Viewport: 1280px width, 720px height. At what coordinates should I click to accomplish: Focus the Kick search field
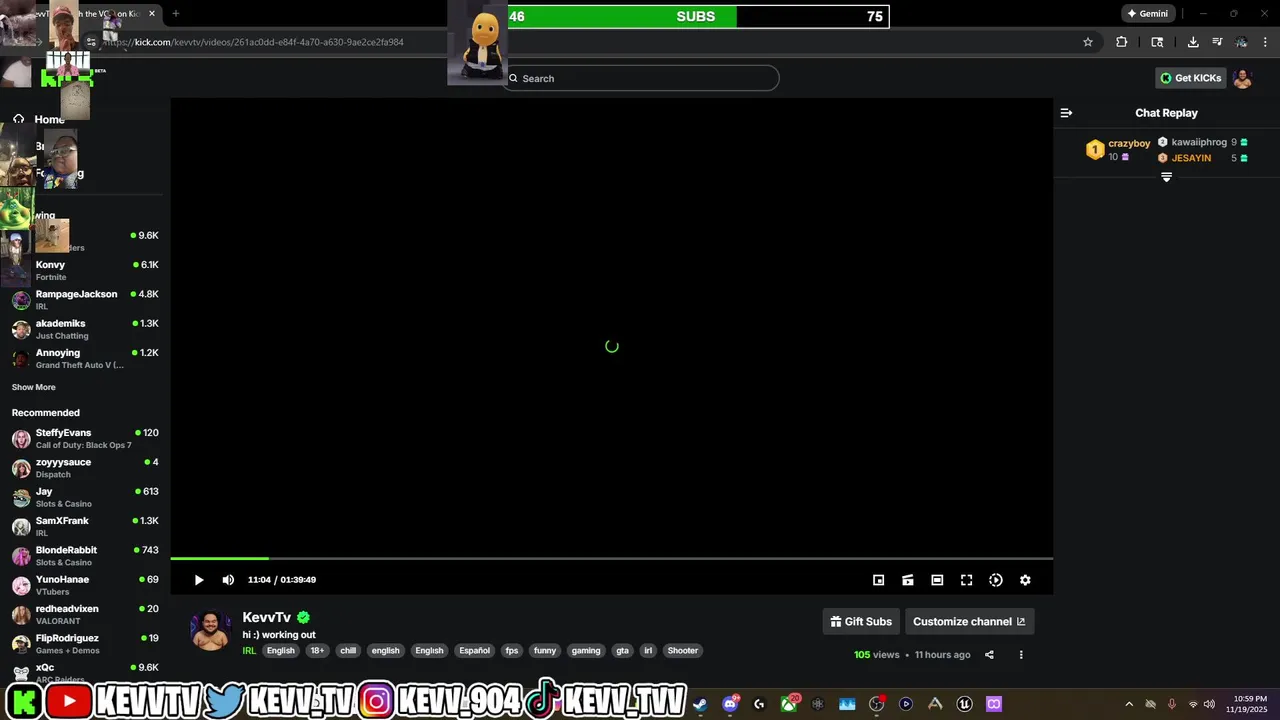click(x=641, y=78)
